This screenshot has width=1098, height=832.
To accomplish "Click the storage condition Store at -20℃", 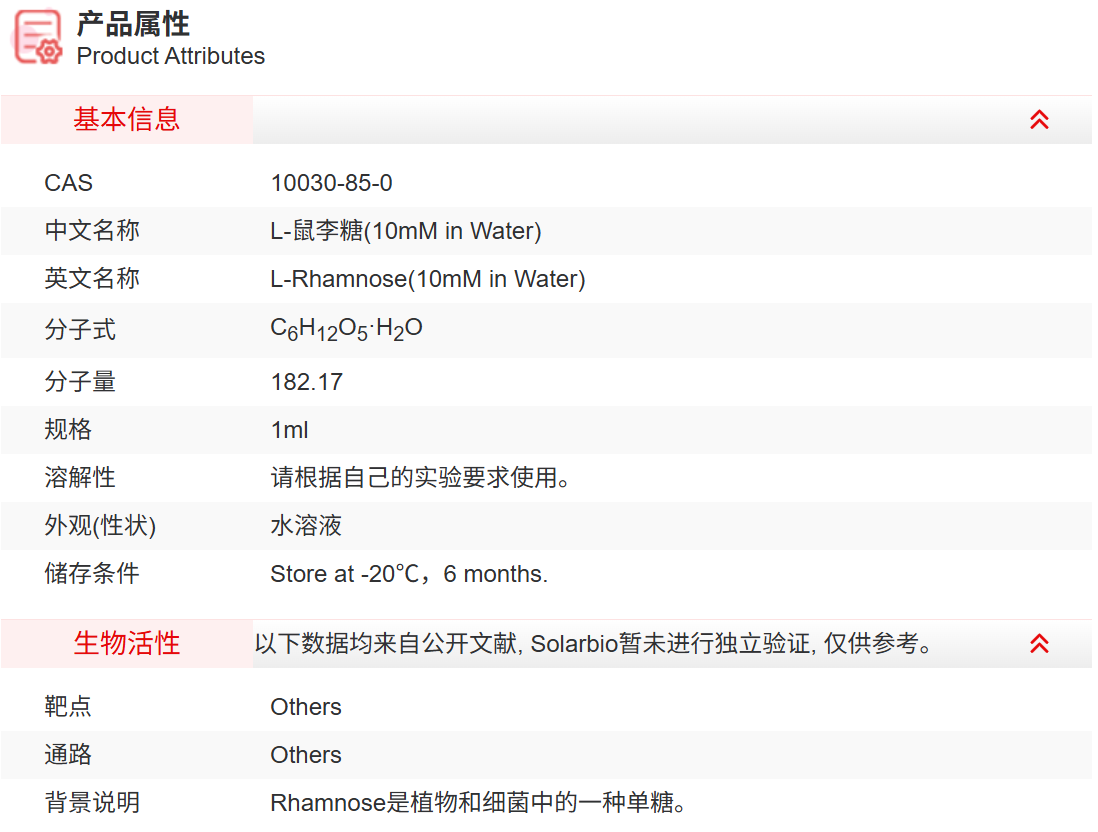I will (399, 574).
